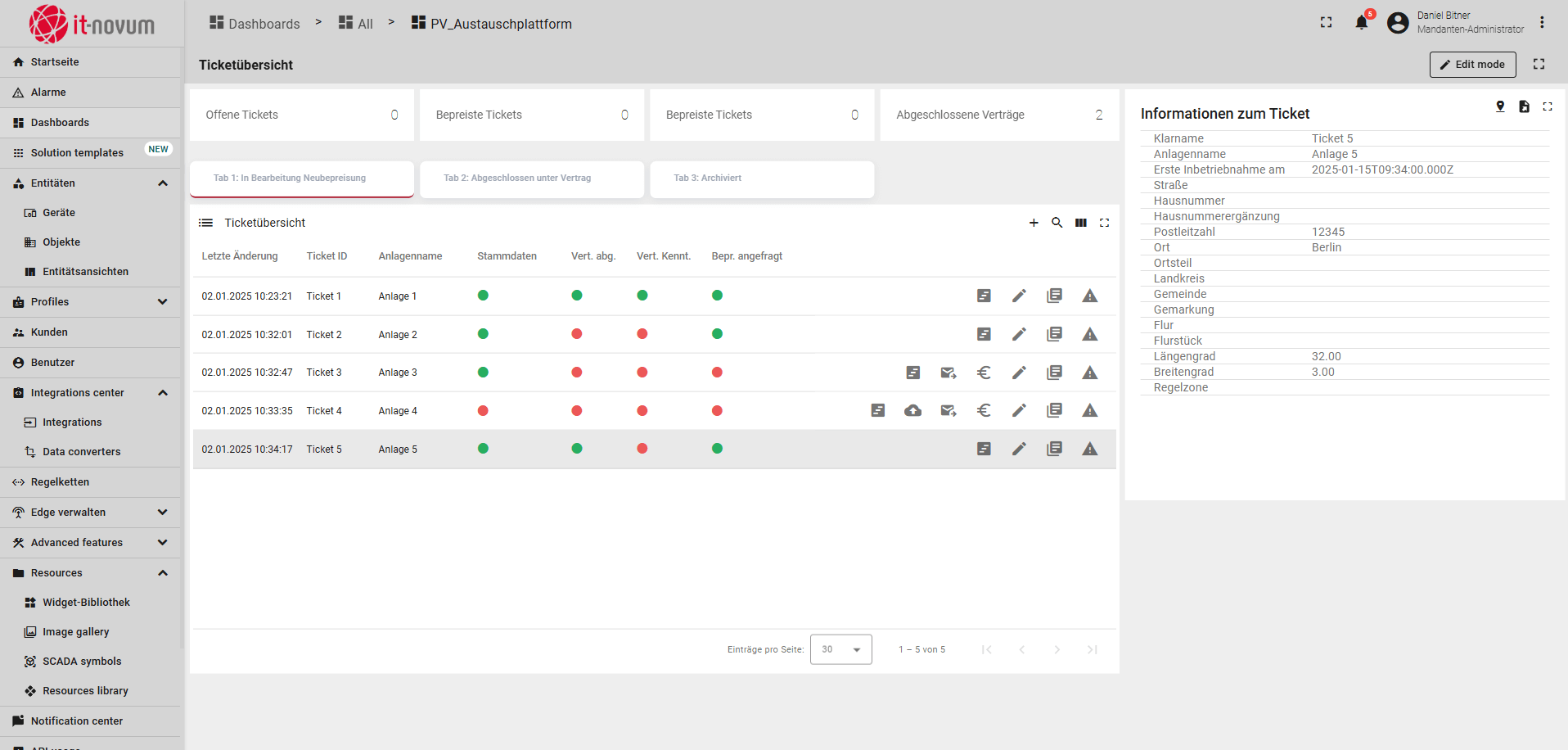Toggle fullscreen for the Ticketübersicht table widget

[1104, 223]
